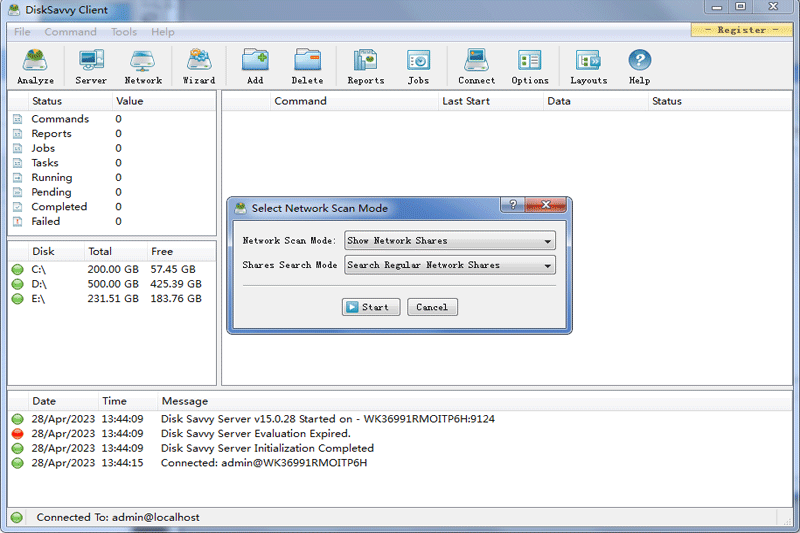
Task: Click the Commands status row icon
Action: pyautogui.click(x=17, y=119)
